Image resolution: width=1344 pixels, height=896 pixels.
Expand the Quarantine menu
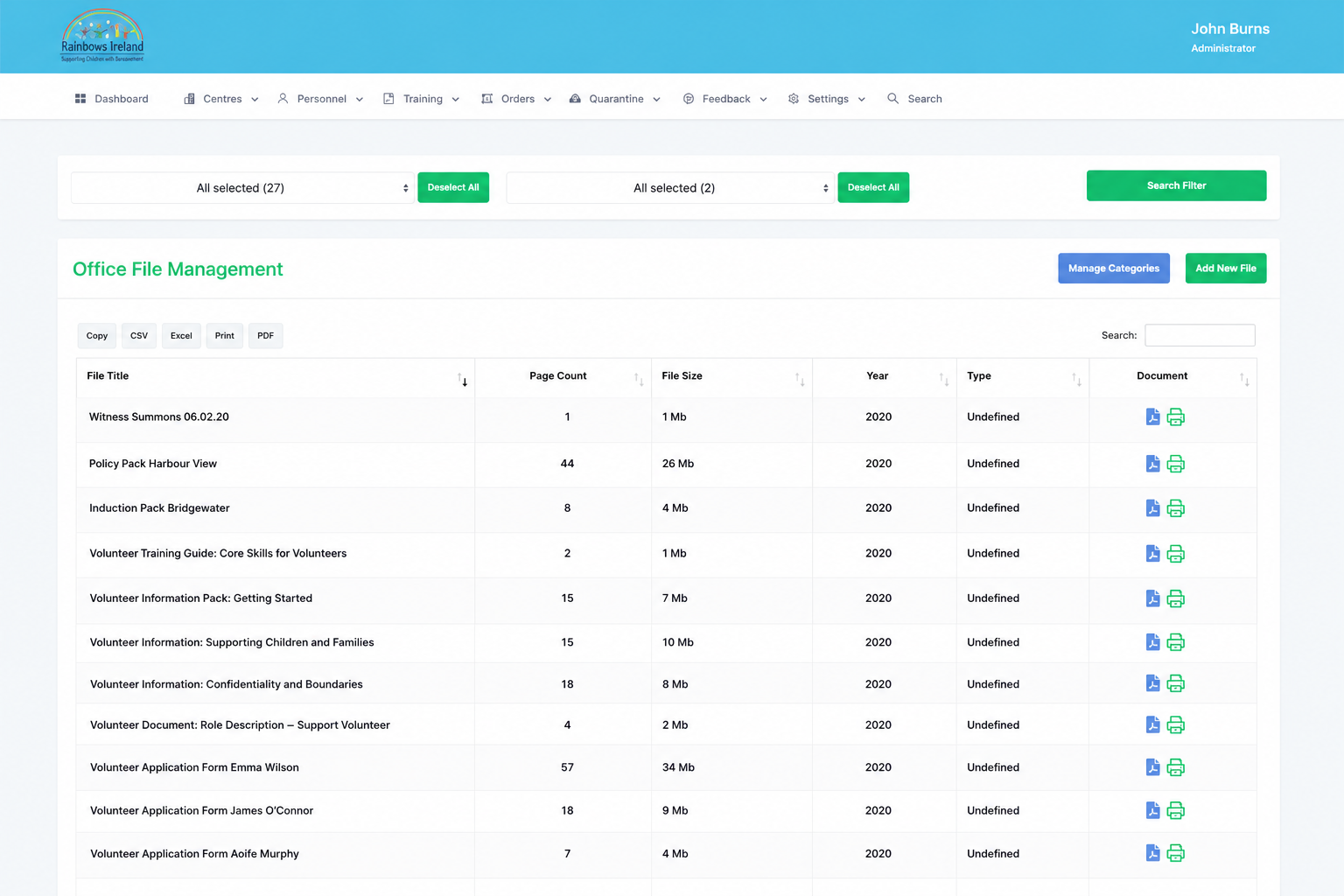[615, 99]
